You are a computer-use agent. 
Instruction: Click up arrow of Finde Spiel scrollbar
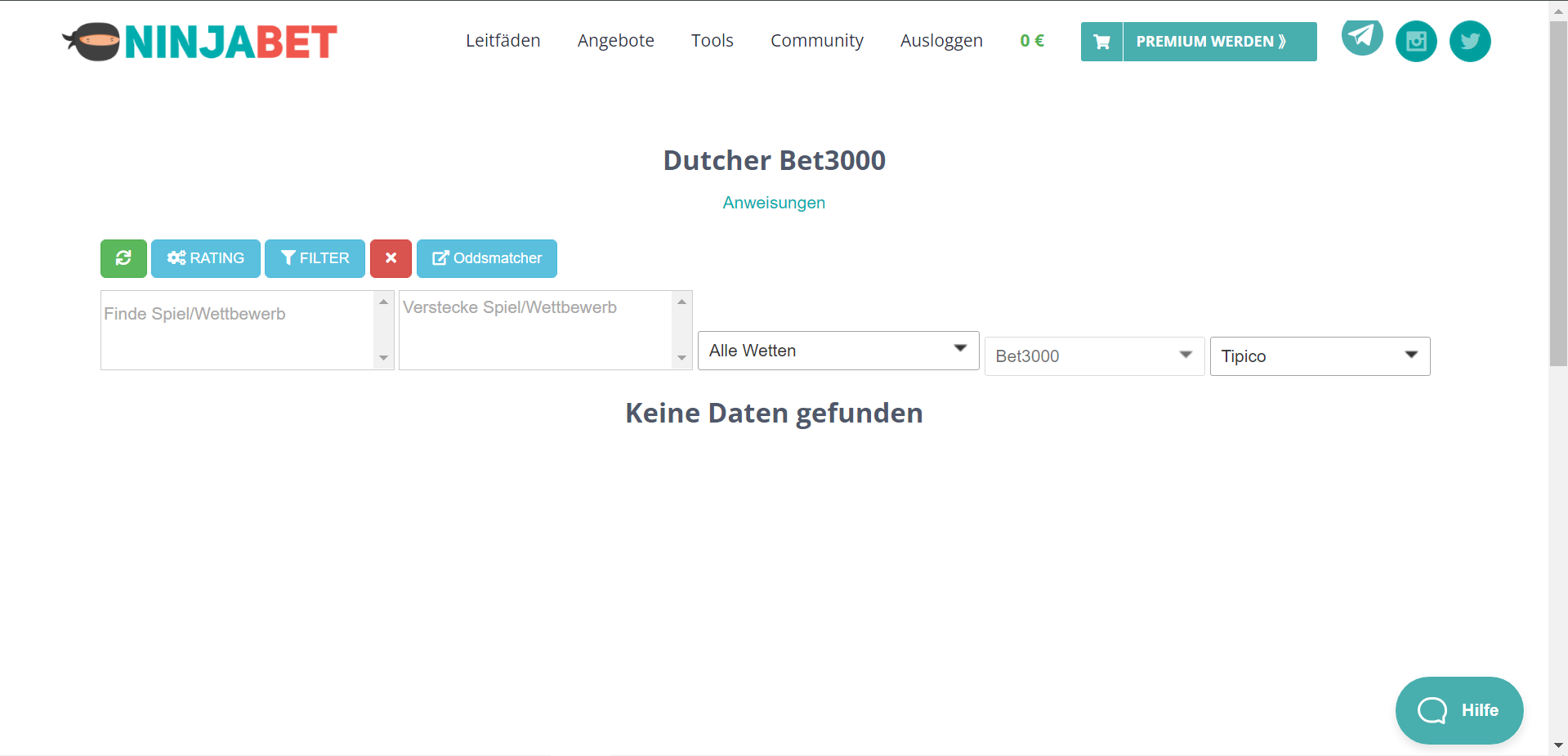384,302
